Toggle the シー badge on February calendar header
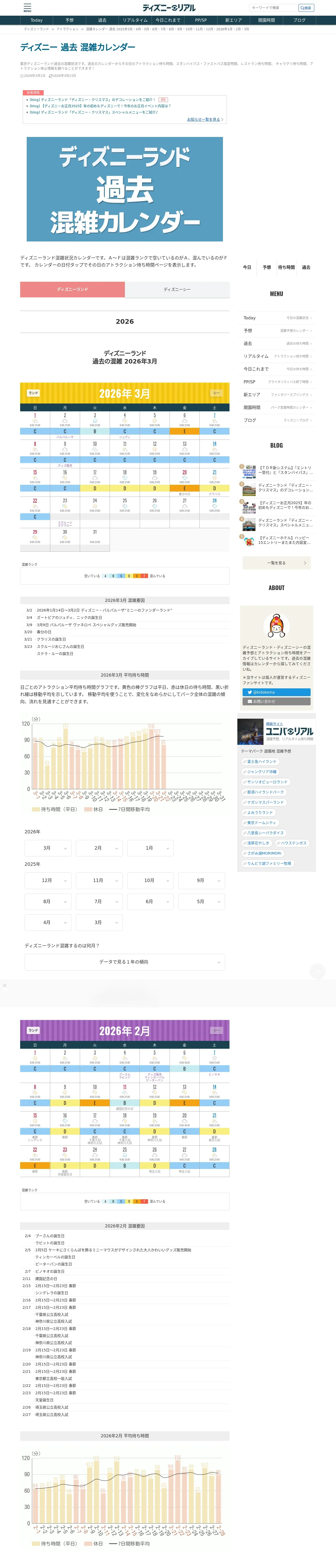This screenshot has width=336, height=1568. (x=216, y=1030)
